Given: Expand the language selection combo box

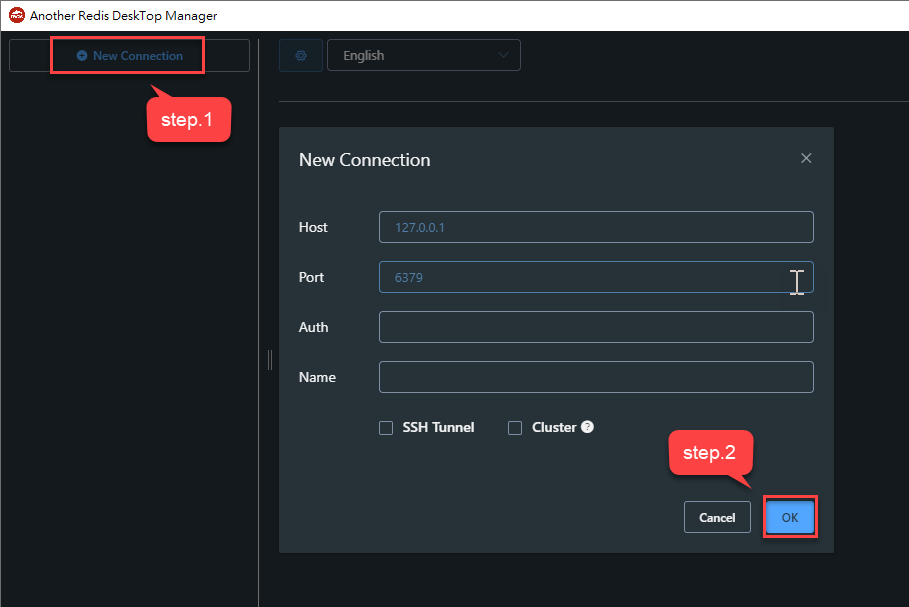Looking at the screenshot, I should [423, 55].
